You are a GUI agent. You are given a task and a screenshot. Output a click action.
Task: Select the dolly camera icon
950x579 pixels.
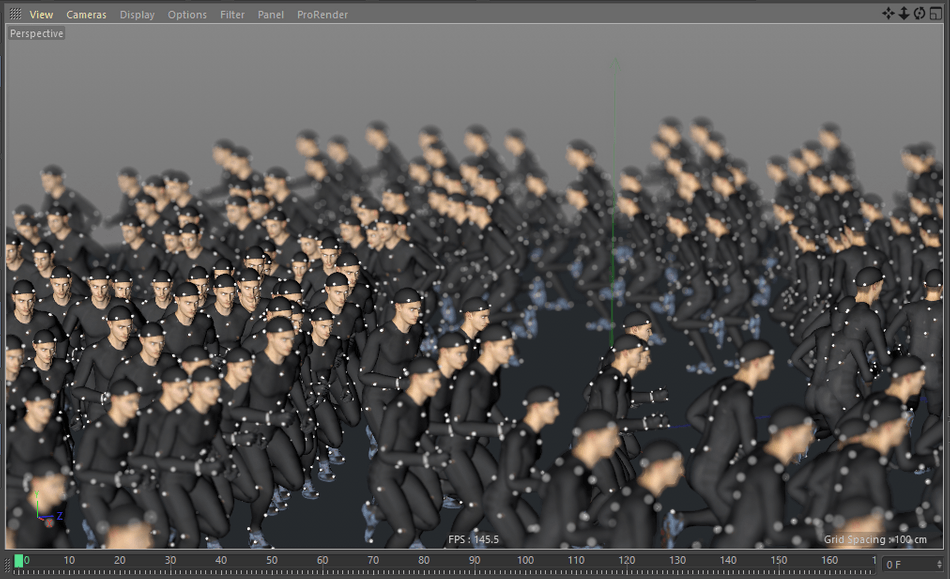point(904,13)
